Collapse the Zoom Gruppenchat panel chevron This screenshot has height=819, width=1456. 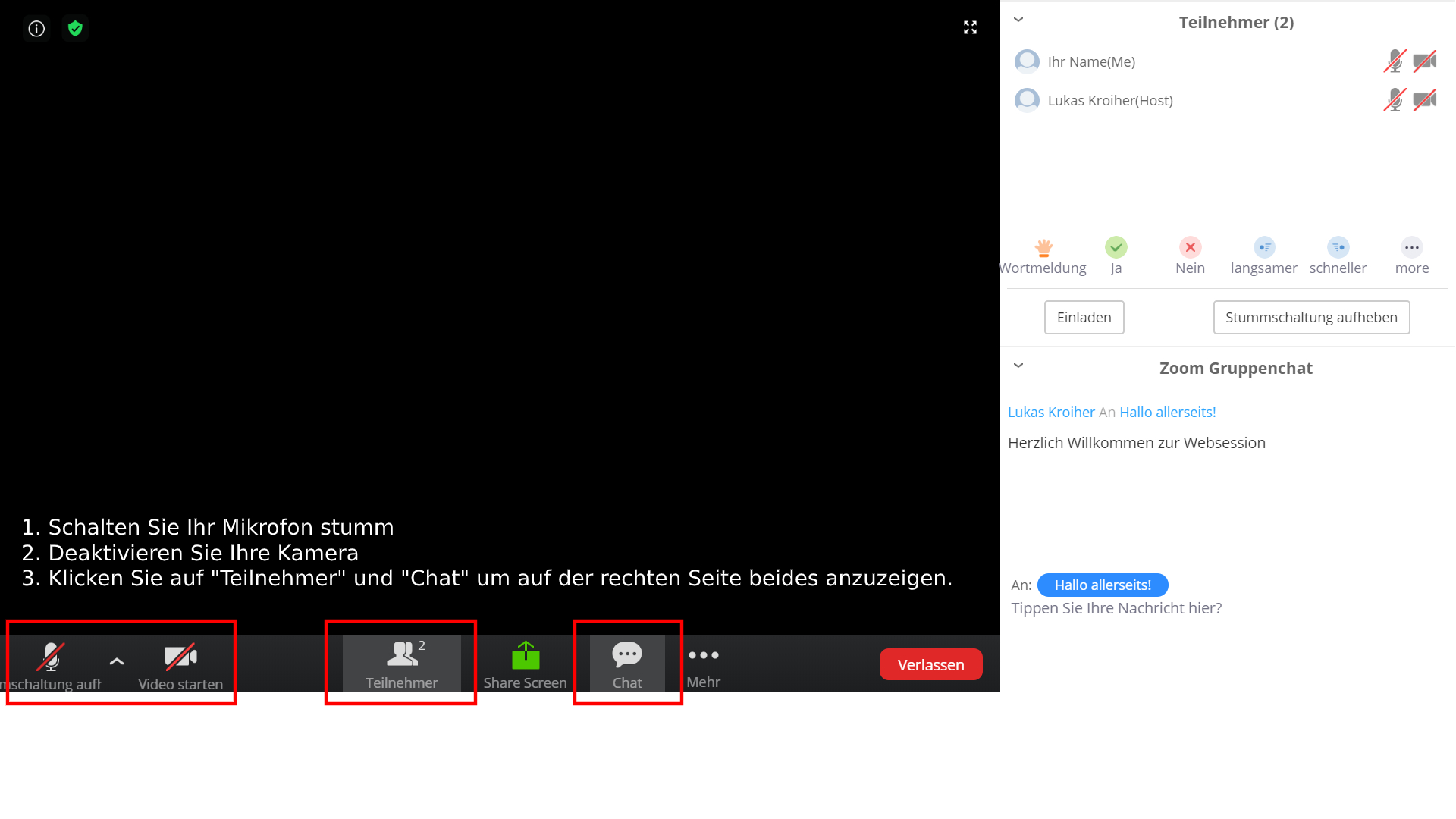click(1018, 366)
